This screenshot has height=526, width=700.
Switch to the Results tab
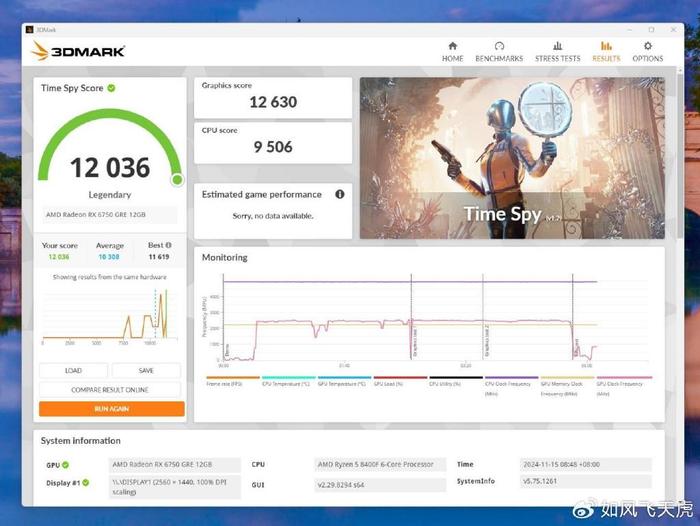[x=606, y=52]
